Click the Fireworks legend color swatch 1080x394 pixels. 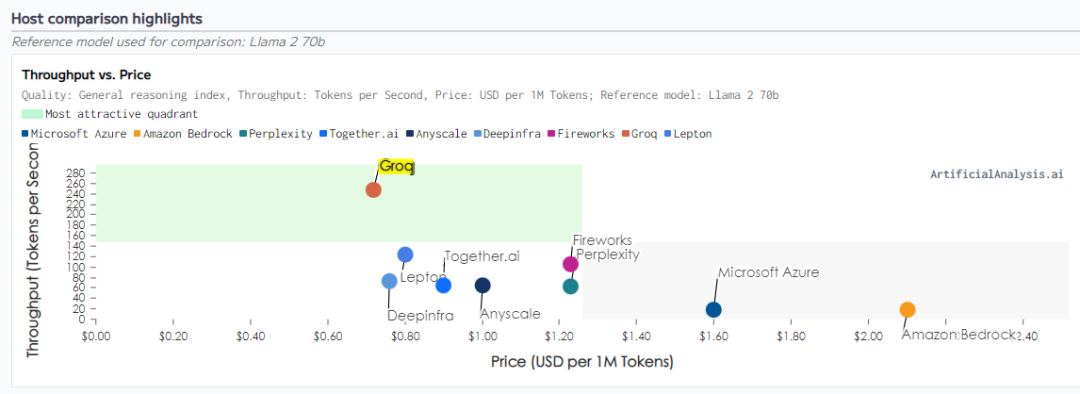pos(553,134)
